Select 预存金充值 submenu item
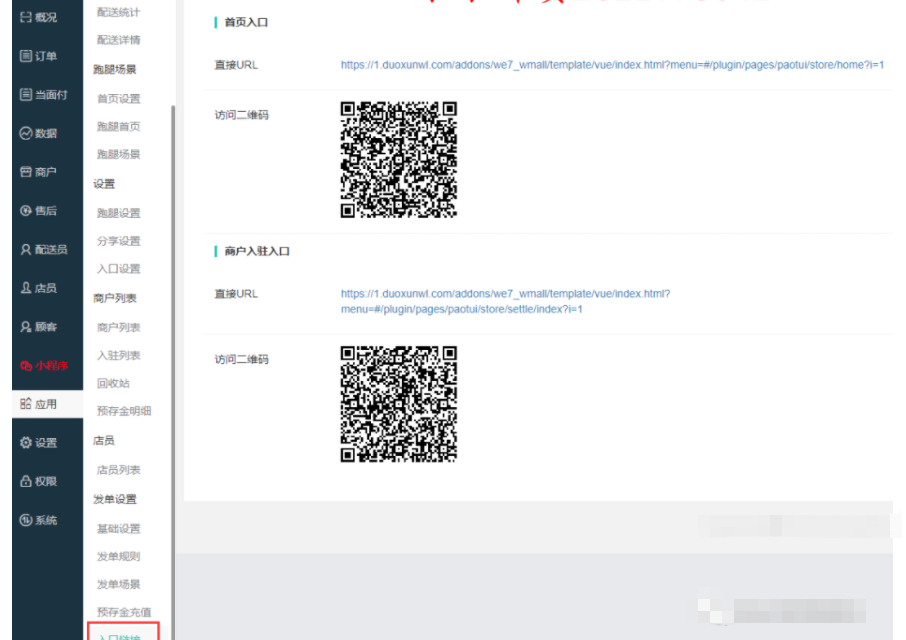This screenshot has width=906, height=640. tap(124, 612)
